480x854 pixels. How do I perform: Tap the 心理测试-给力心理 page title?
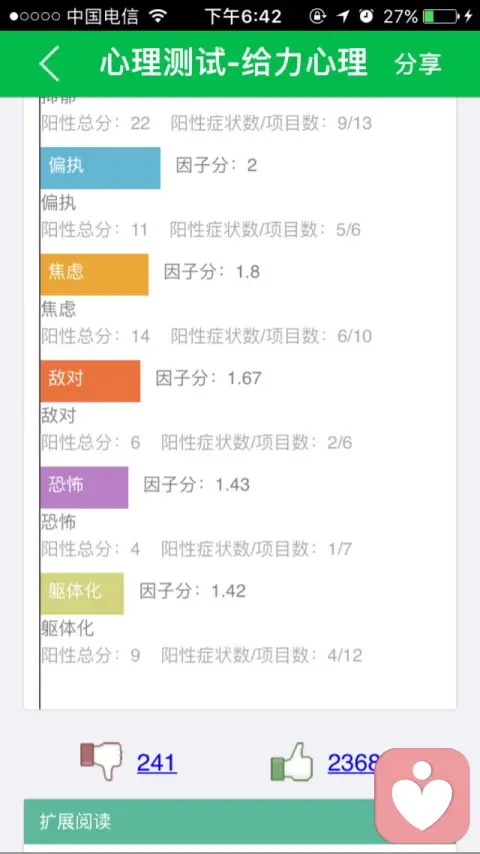[234, 63]
